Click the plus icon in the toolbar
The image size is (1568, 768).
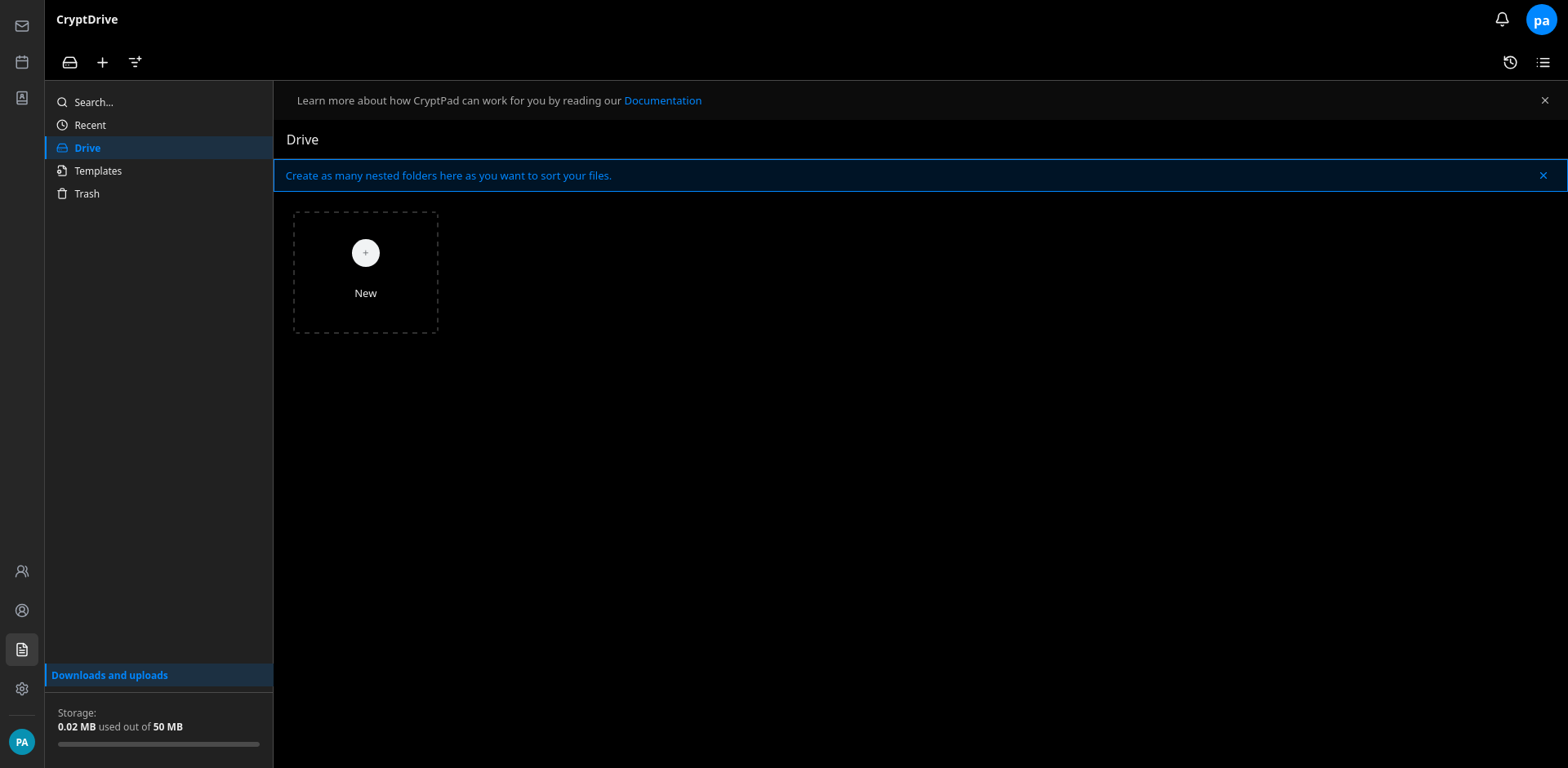coord(103,62)
